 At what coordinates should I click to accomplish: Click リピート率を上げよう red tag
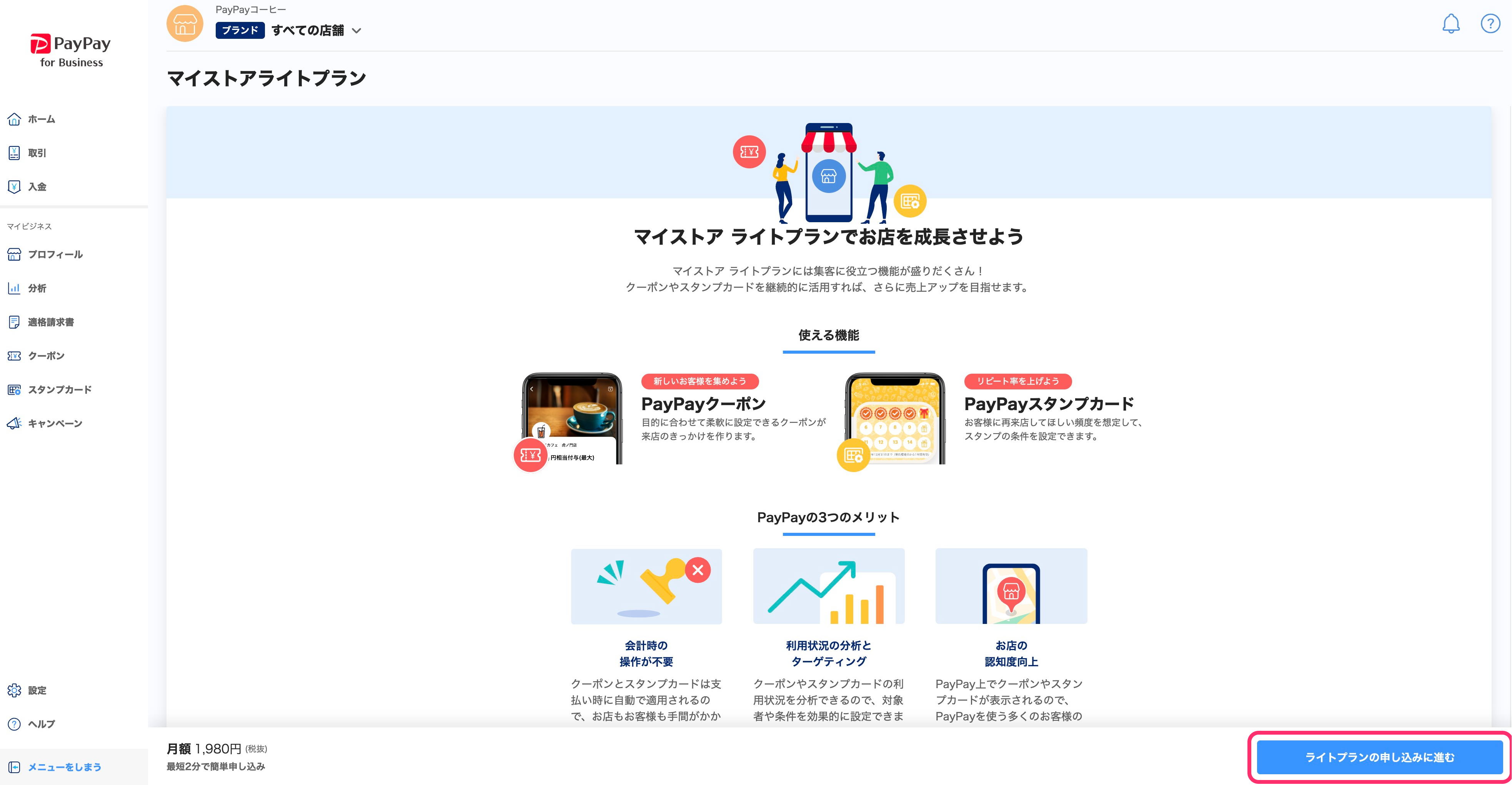1018,381
